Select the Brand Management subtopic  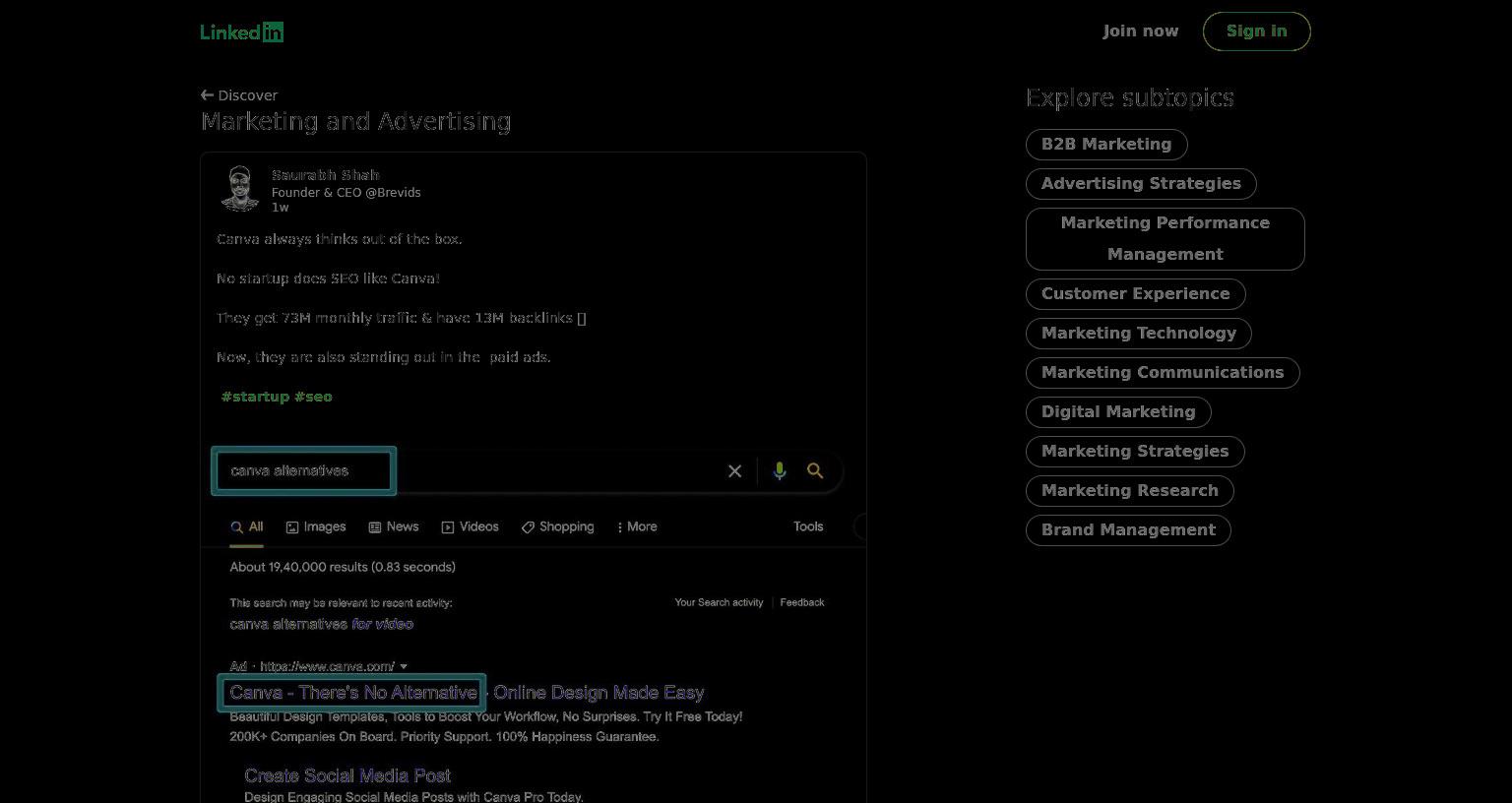(1128, 530)
